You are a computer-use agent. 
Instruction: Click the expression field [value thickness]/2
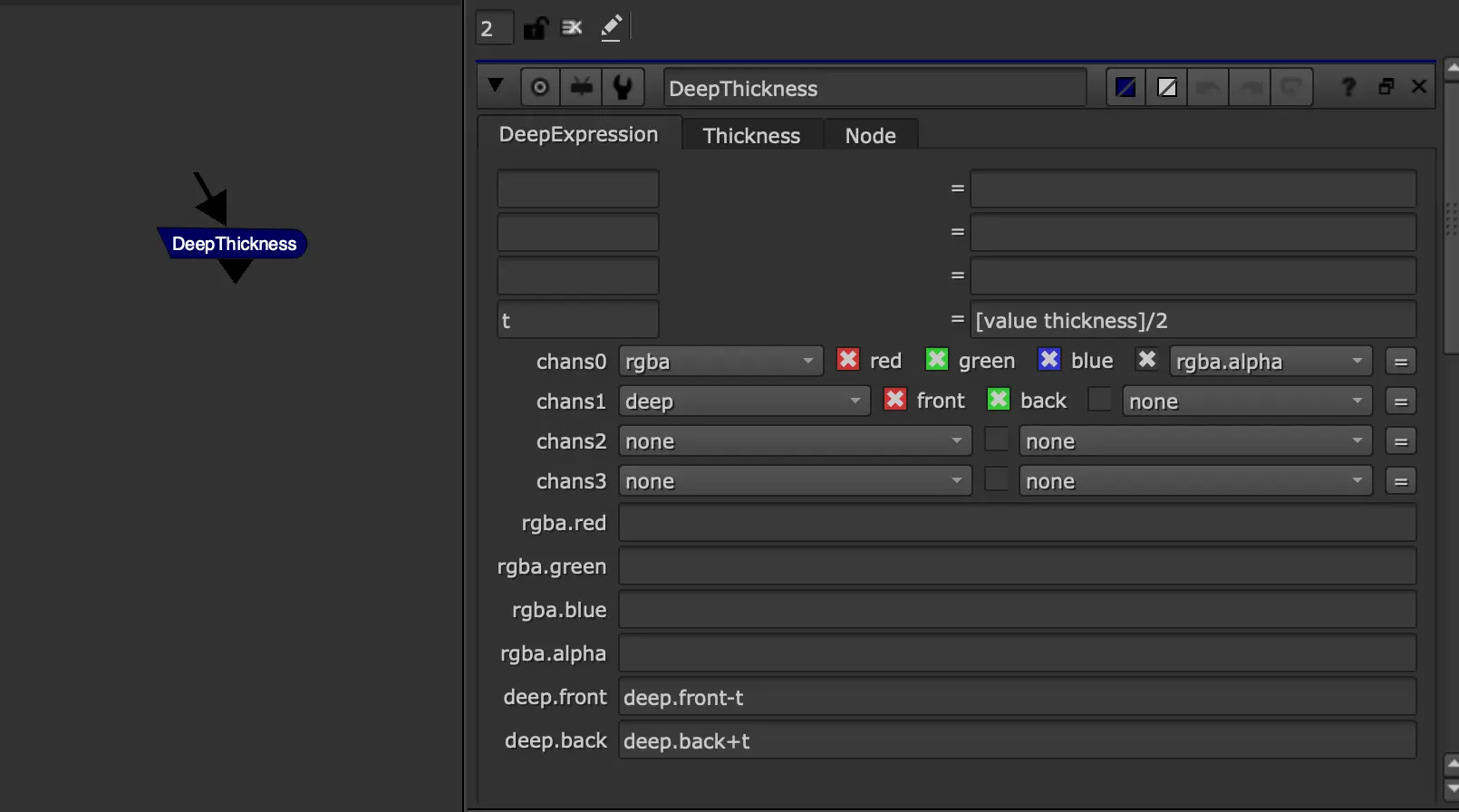[x=1193, y=320]
